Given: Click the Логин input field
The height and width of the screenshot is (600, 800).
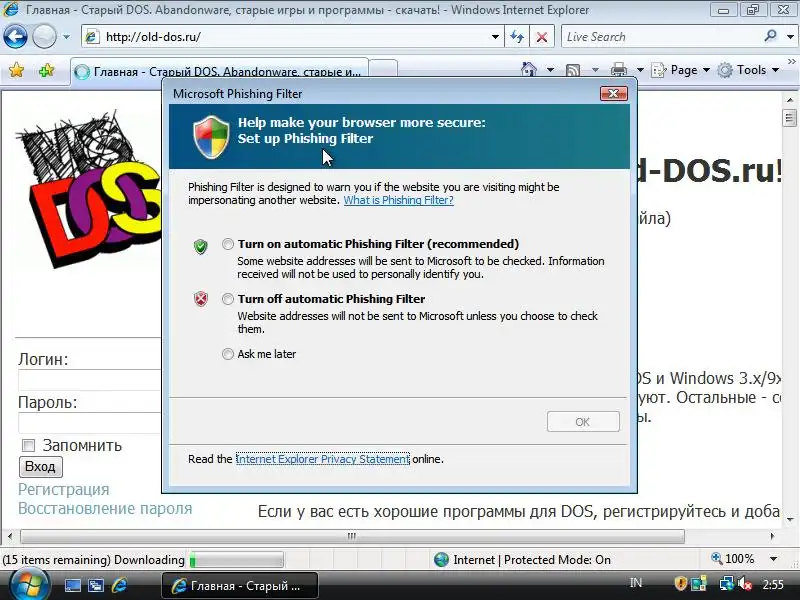Looking at the screenshot, I should pos(90,380).
